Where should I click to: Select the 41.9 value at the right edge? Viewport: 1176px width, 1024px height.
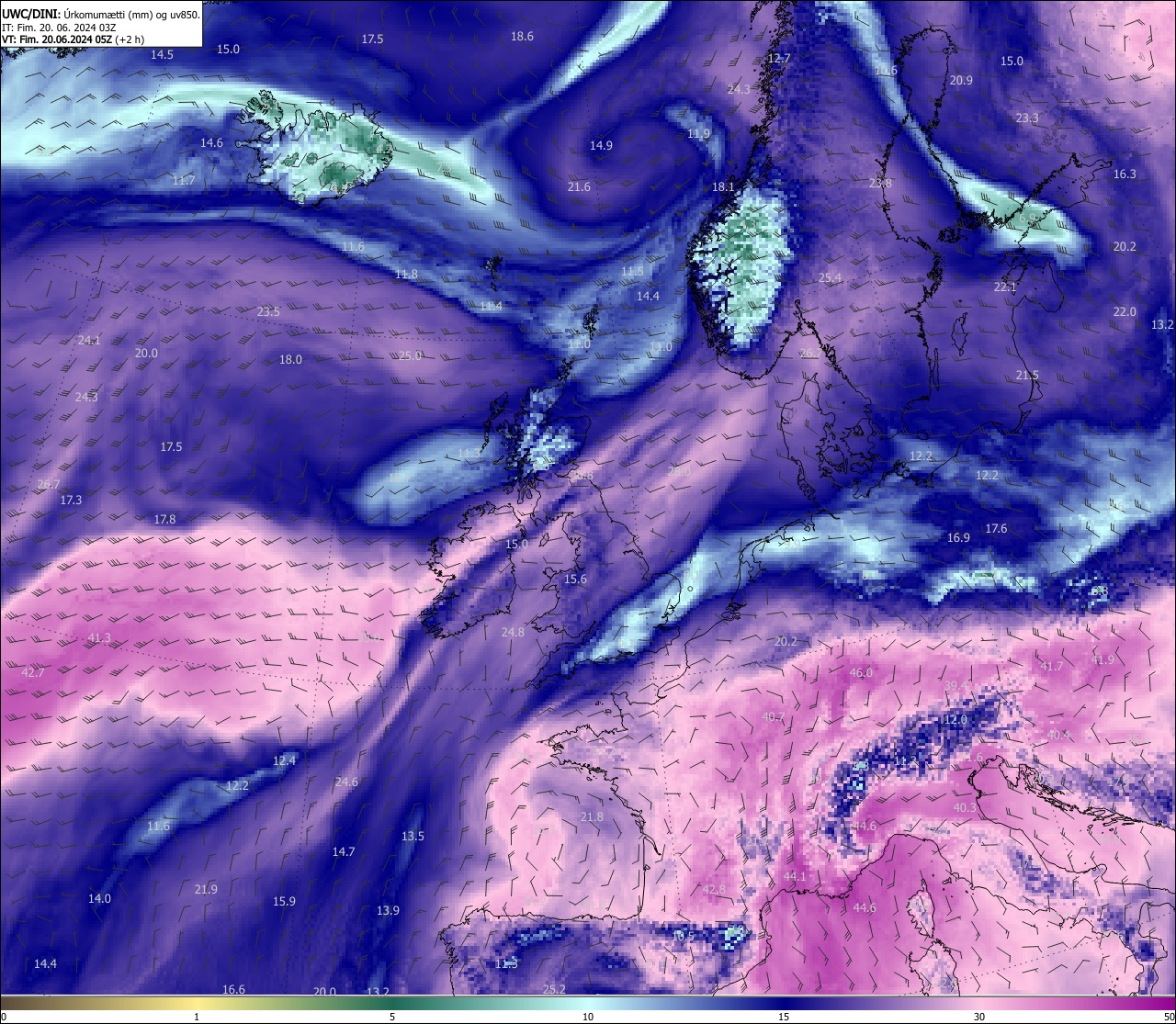[x=1102, y=660]
